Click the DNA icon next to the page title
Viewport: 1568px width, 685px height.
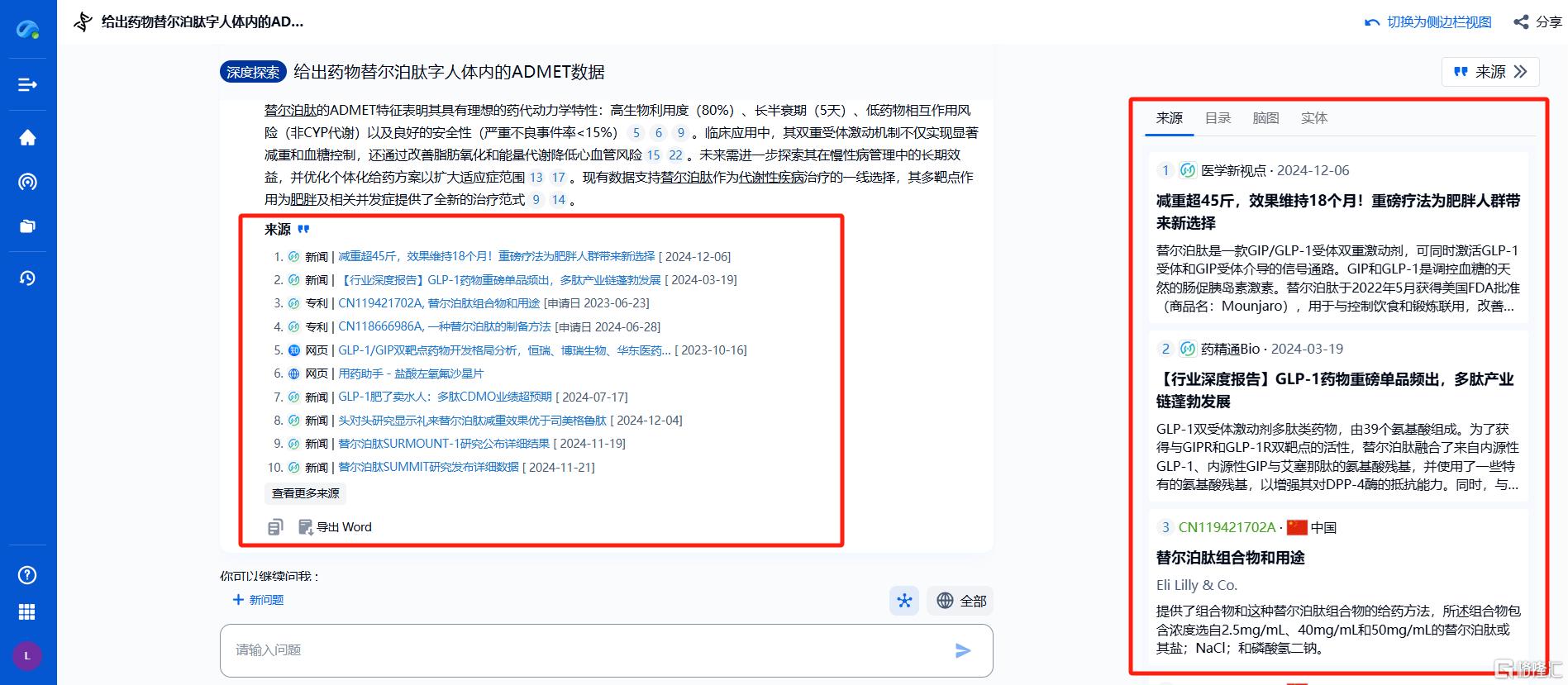[x=83, y=21]
